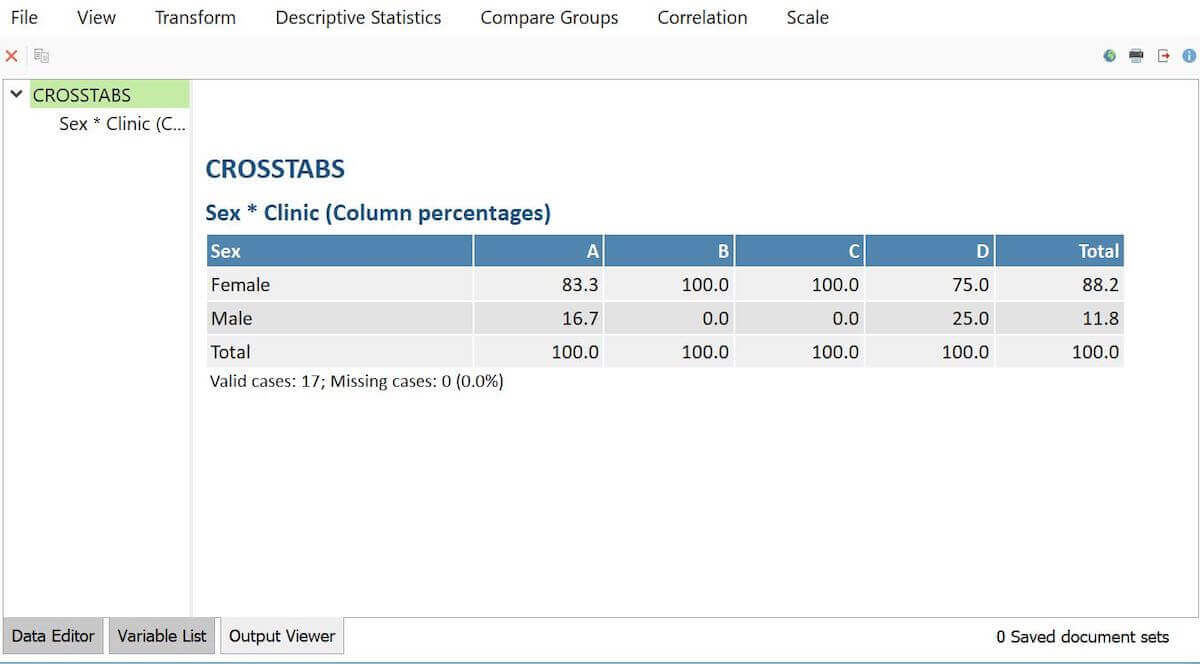Click the 75.0 cell
The height and width of the screenshot is (664, 1200).
coord(930,285)
